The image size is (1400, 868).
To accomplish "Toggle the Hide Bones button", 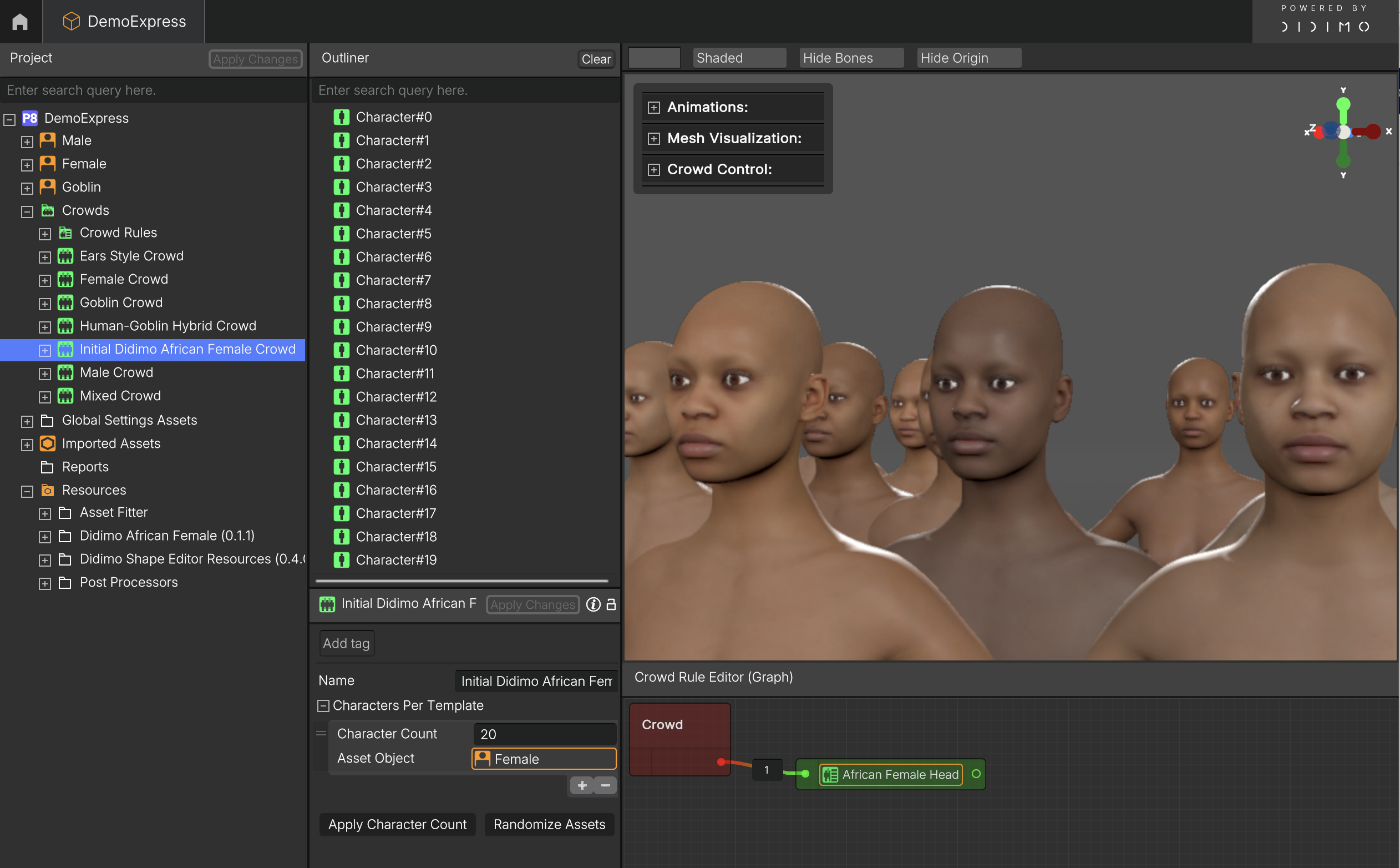I will click(851, 58).
